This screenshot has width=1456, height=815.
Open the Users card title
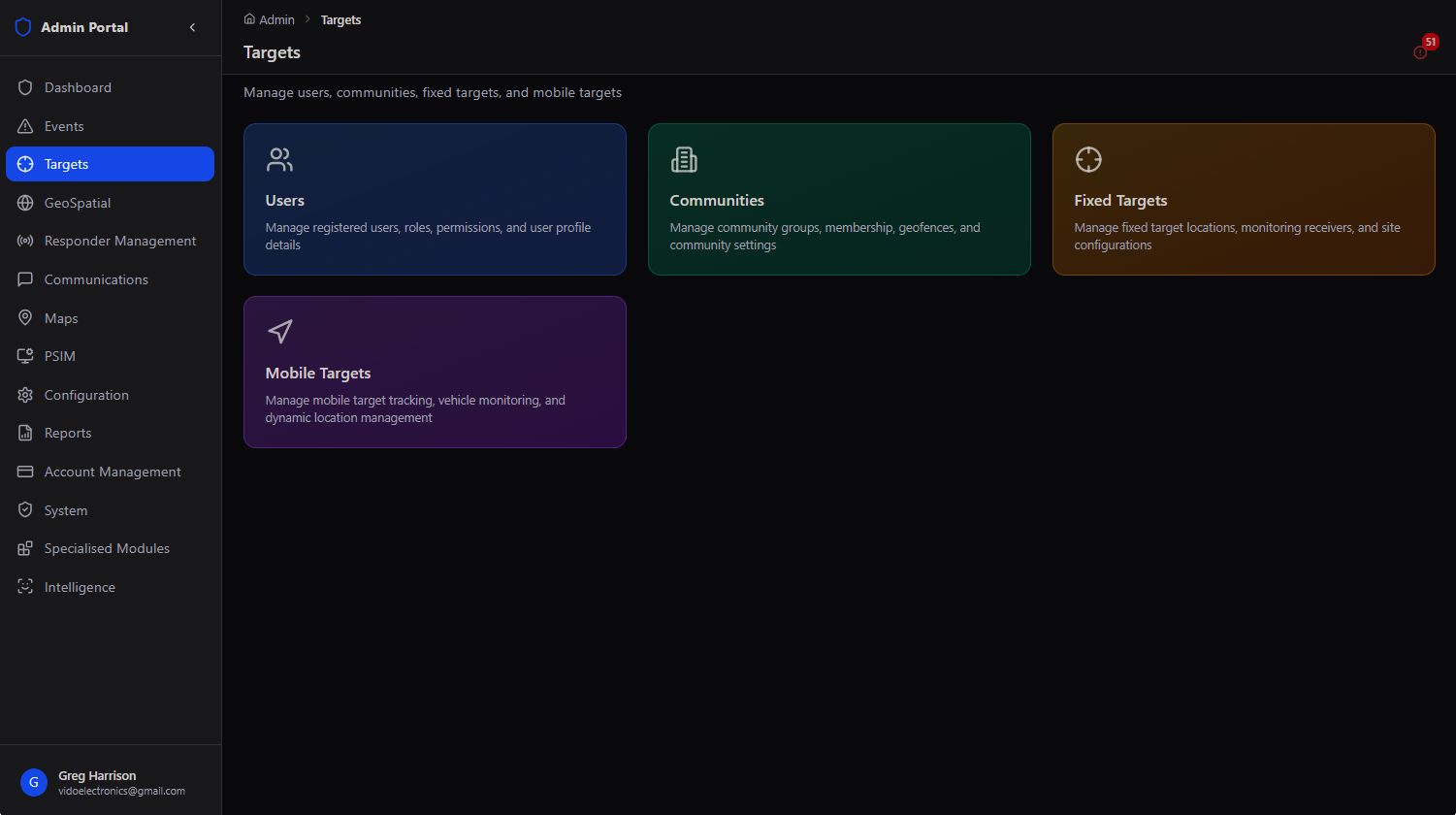(x=285, y=200)
